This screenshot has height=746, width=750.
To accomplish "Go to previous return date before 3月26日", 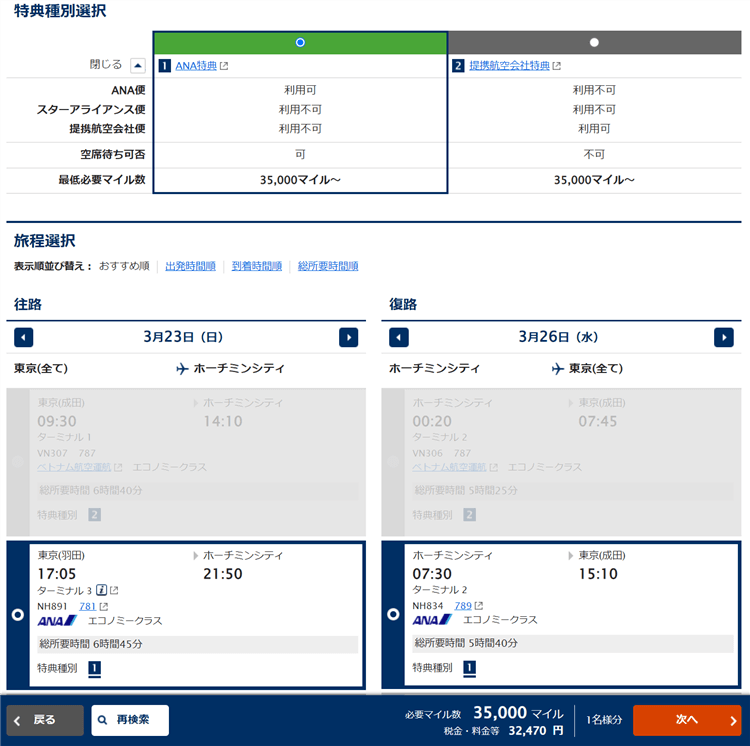I will (399, 337).
